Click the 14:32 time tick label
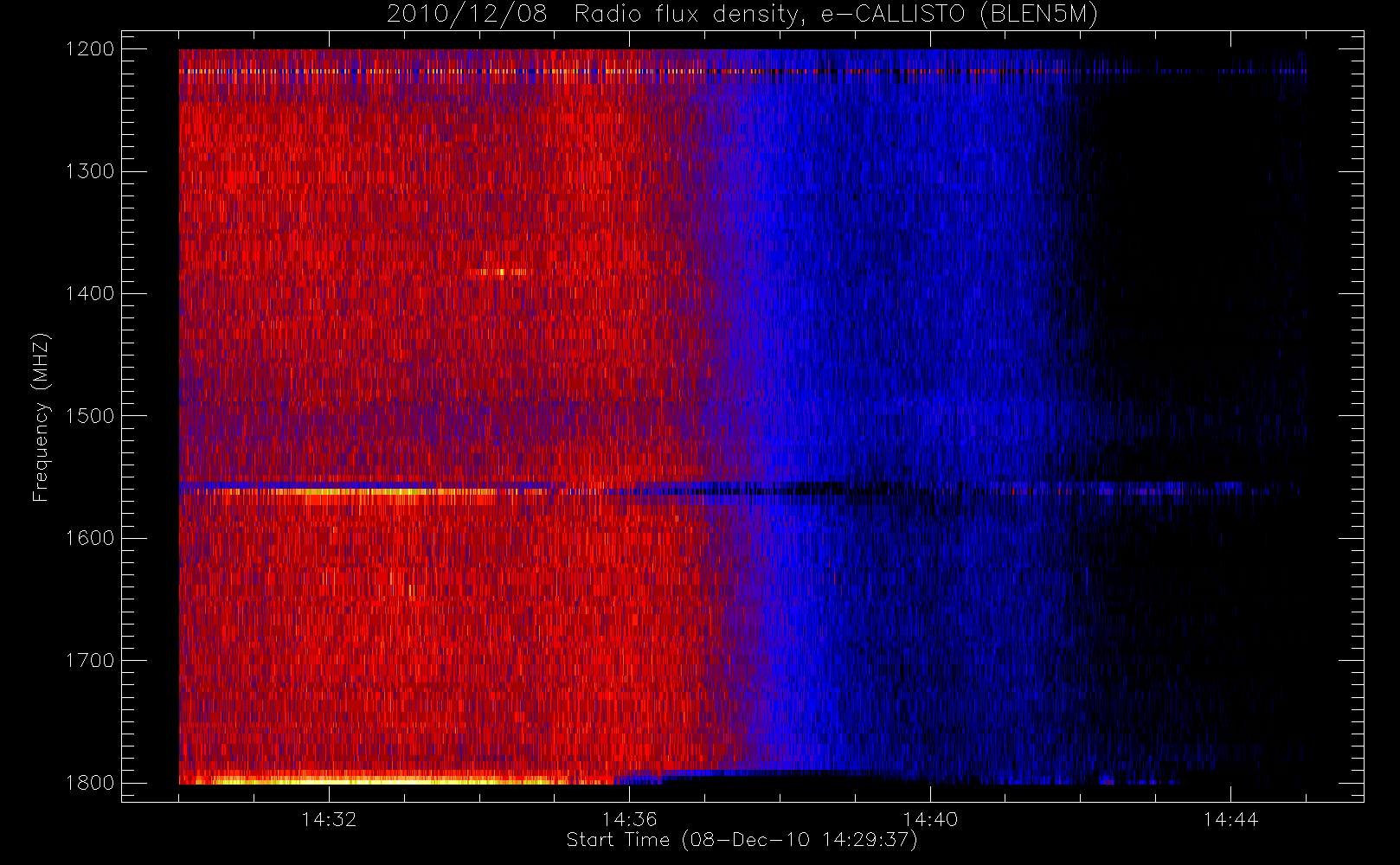The height and width of the screenshot is (865, 1400). click(x=329, y=819)
